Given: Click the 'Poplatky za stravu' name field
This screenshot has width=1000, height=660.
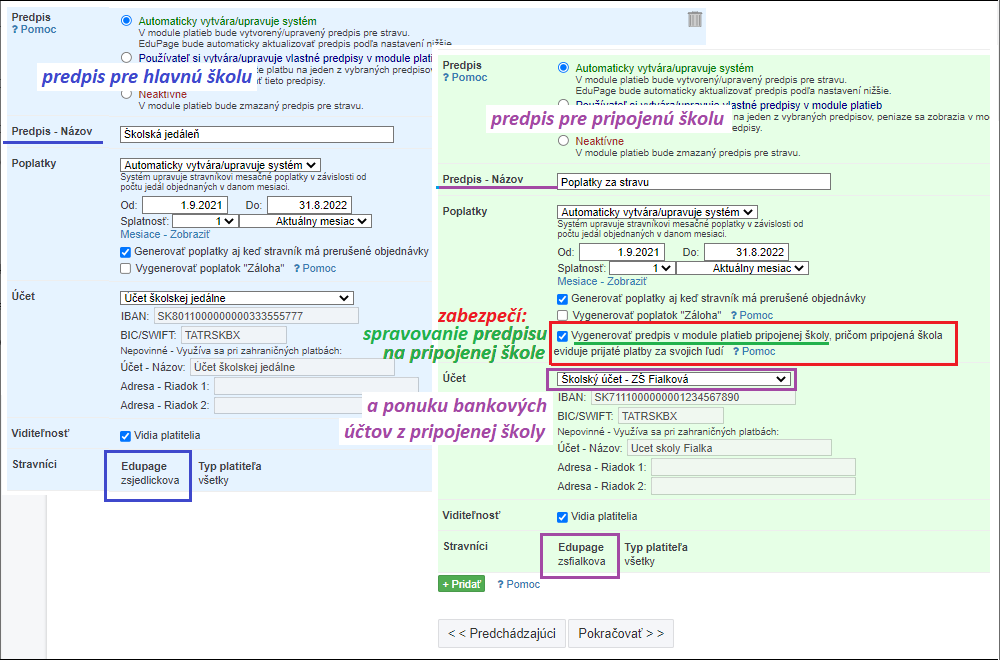Looking at the screenshot, I should [694, 182].
